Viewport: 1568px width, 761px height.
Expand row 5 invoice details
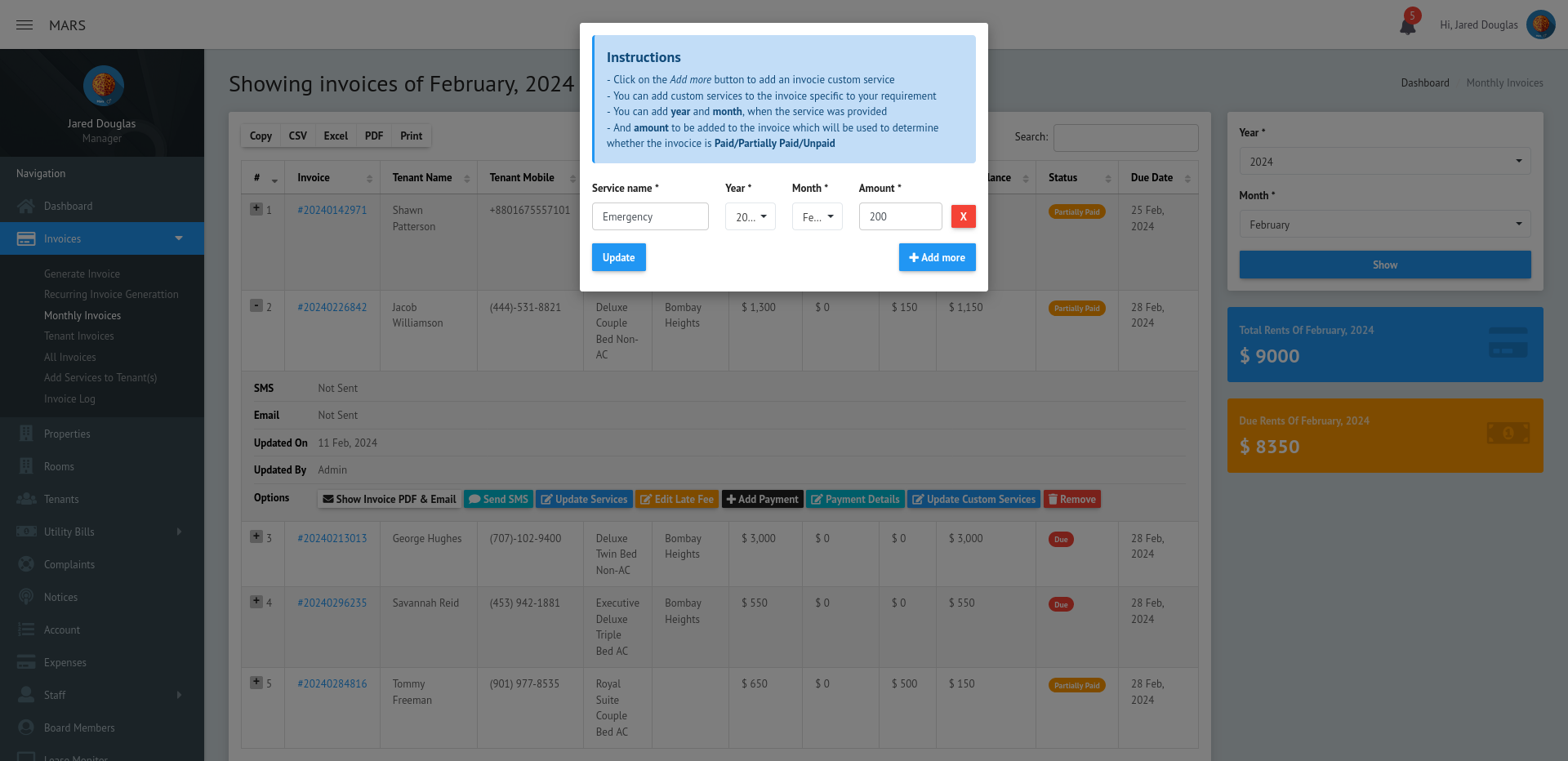pos(256,682)
